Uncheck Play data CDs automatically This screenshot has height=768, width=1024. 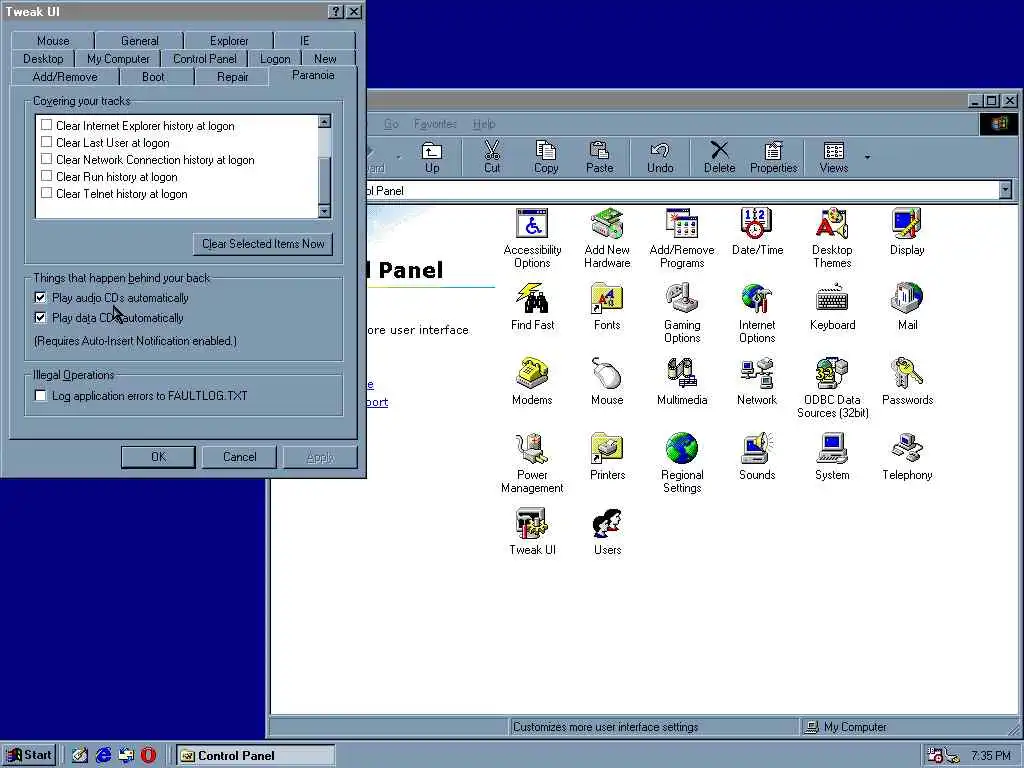coord(40,317)
